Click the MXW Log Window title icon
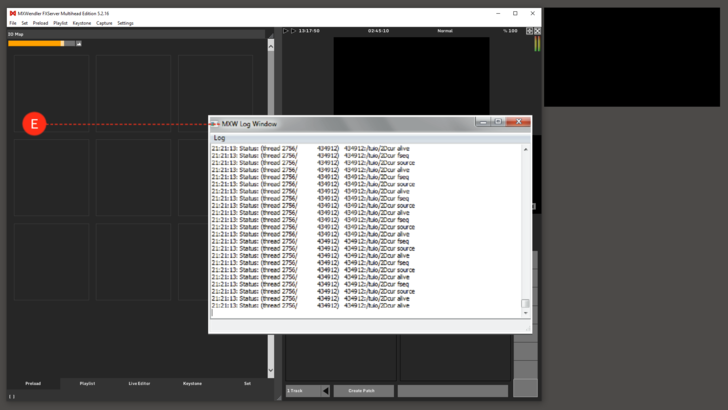 [214, 124]
